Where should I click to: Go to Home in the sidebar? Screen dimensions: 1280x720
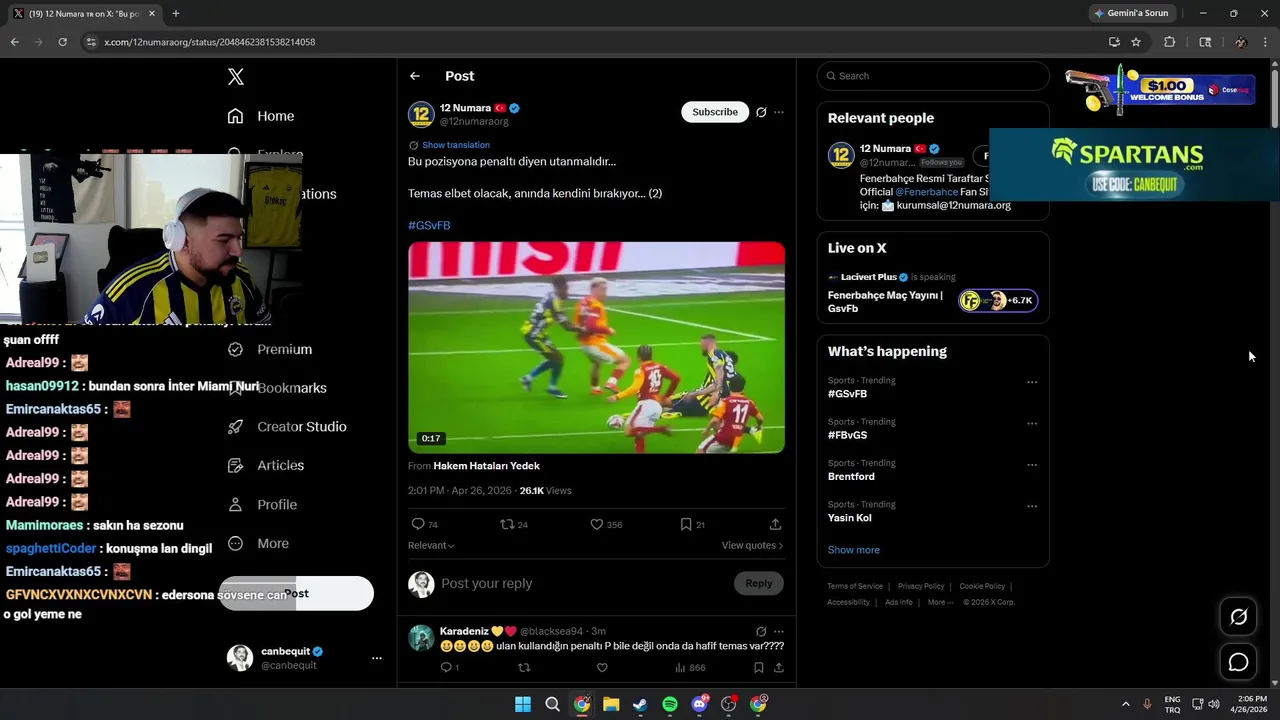pos(261,116)
